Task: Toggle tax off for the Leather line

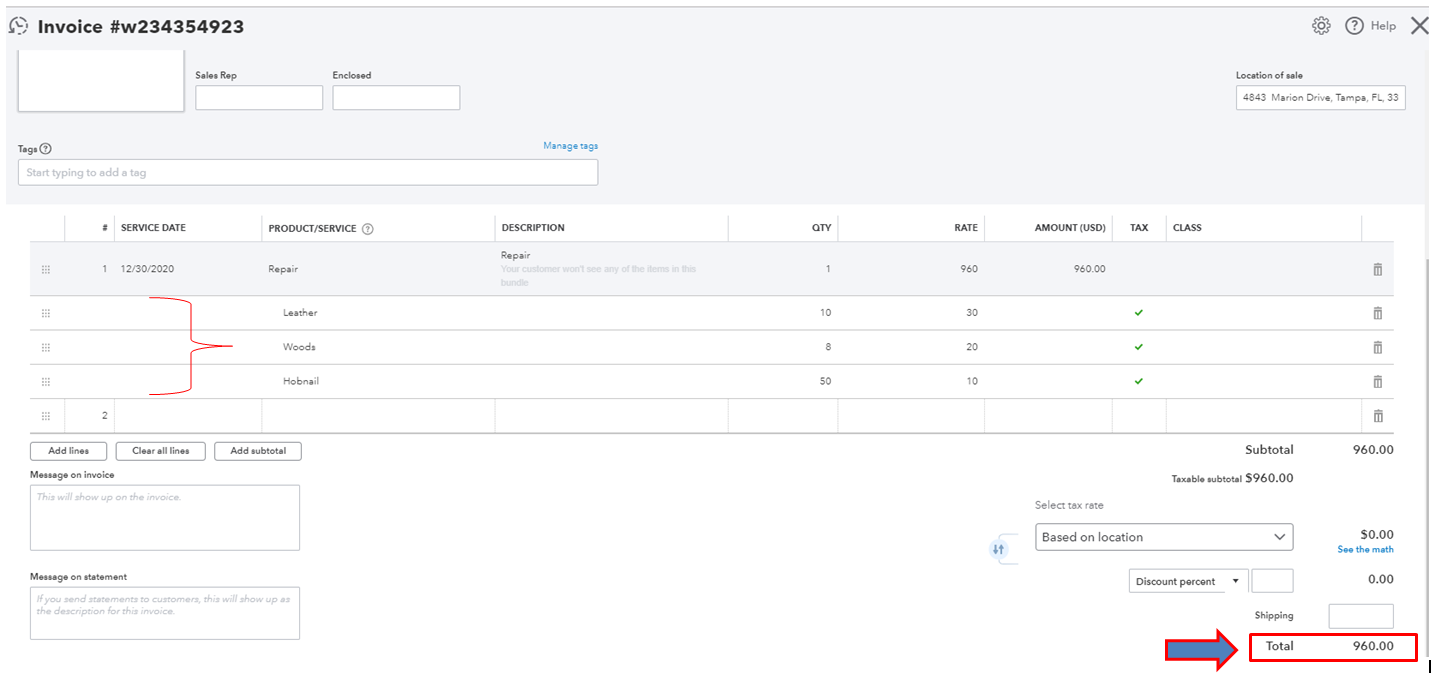Action: pyautogui.click(x=1138, y=312)
